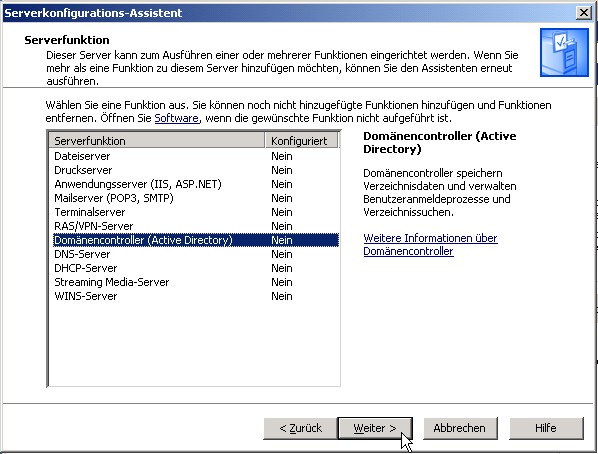Choose DNS-Server from the list
The image size is (598, 454).
[196, 254]
